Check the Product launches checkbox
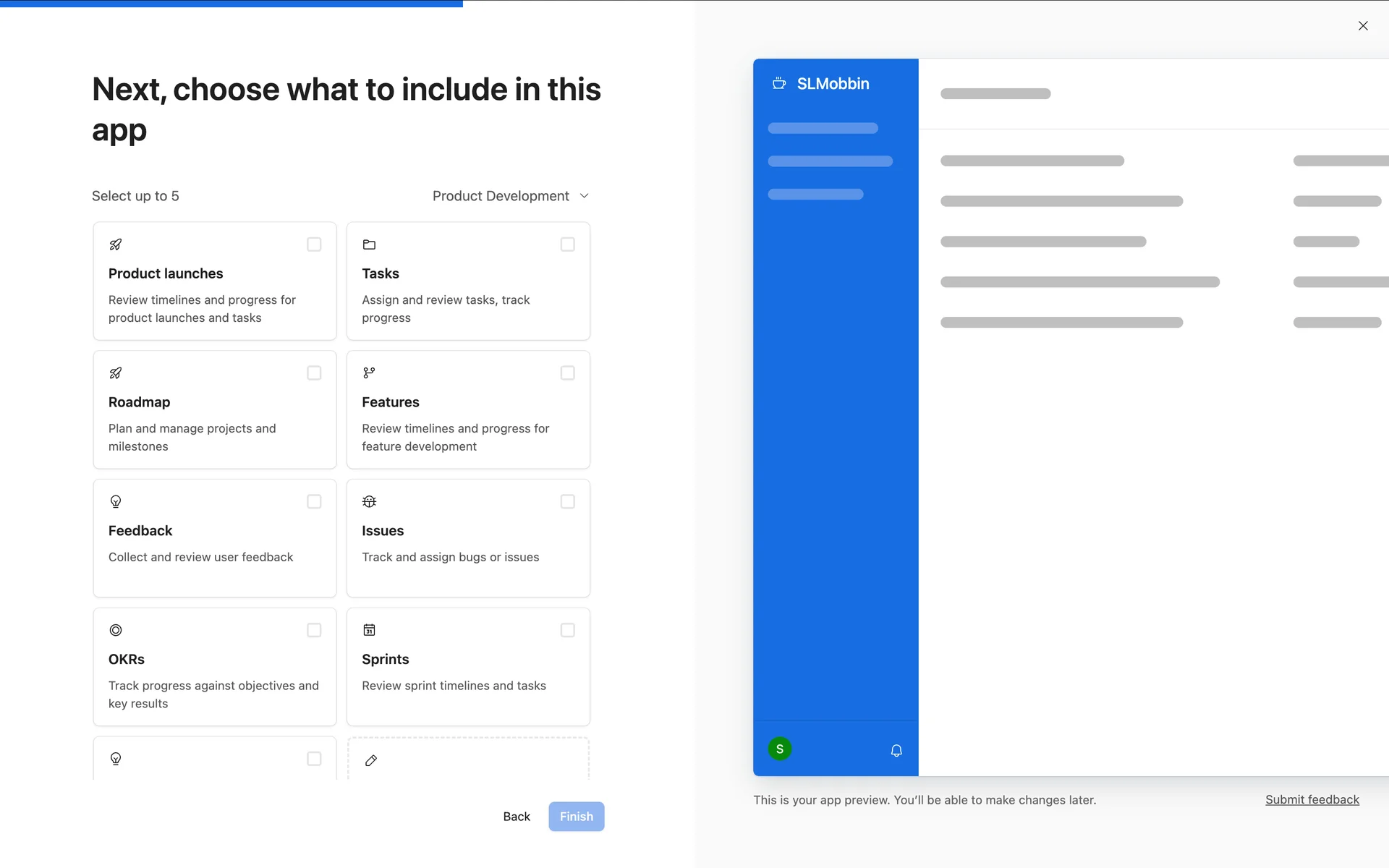The height and width of the screenshot is (868, 1389). [314, 244]
